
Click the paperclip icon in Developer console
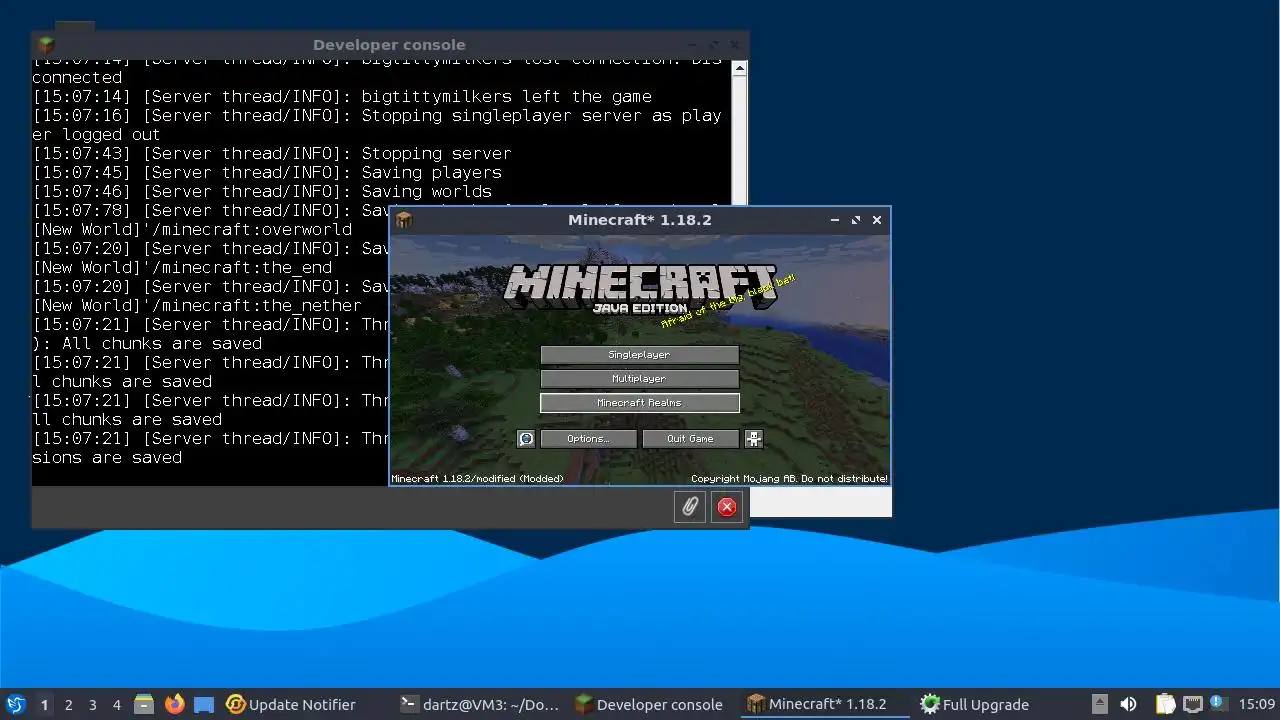pos(690,507)
